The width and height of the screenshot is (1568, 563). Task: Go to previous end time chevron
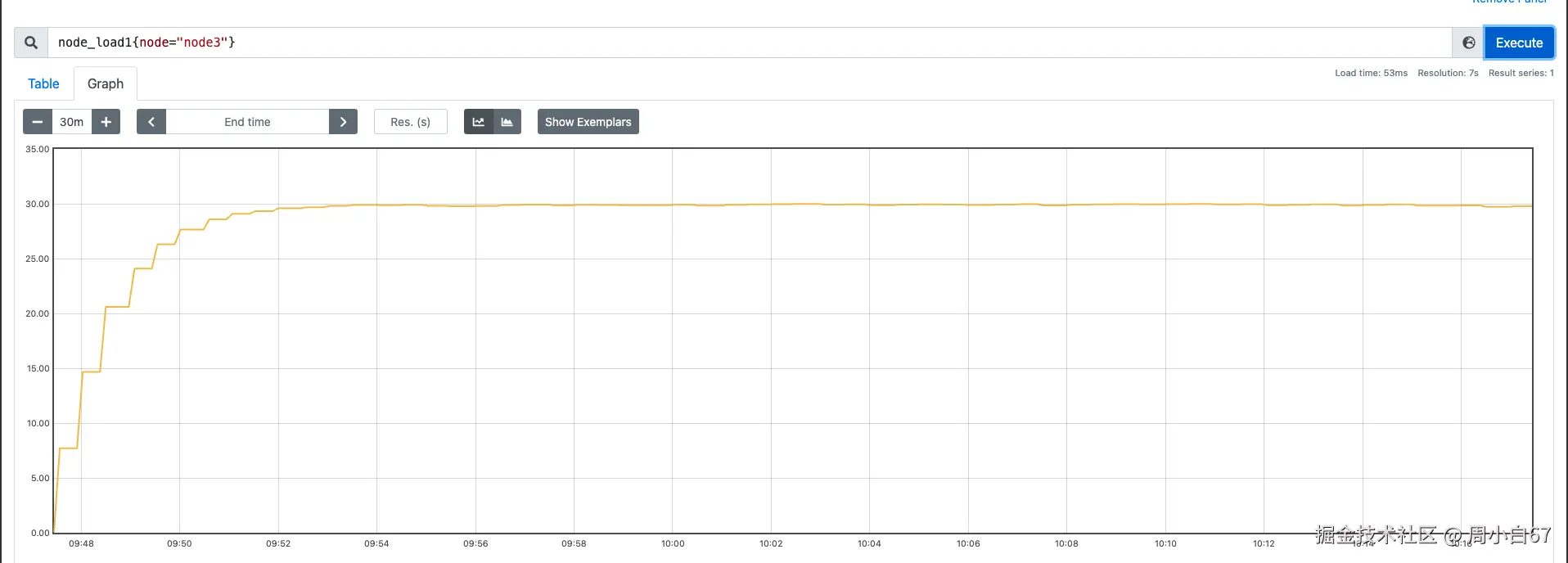151,122
